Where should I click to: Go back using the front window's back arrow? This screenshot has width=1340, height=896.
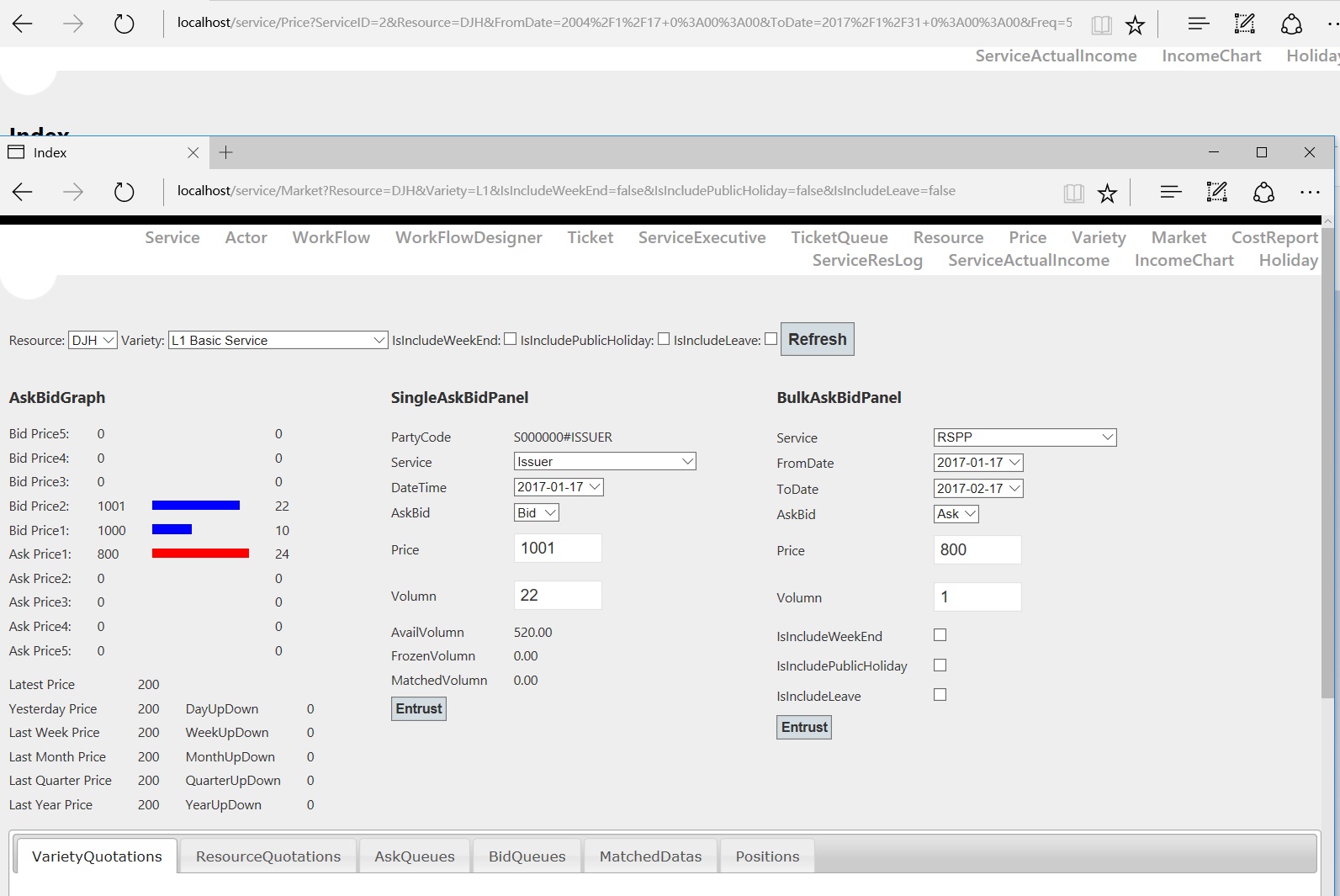23,192
